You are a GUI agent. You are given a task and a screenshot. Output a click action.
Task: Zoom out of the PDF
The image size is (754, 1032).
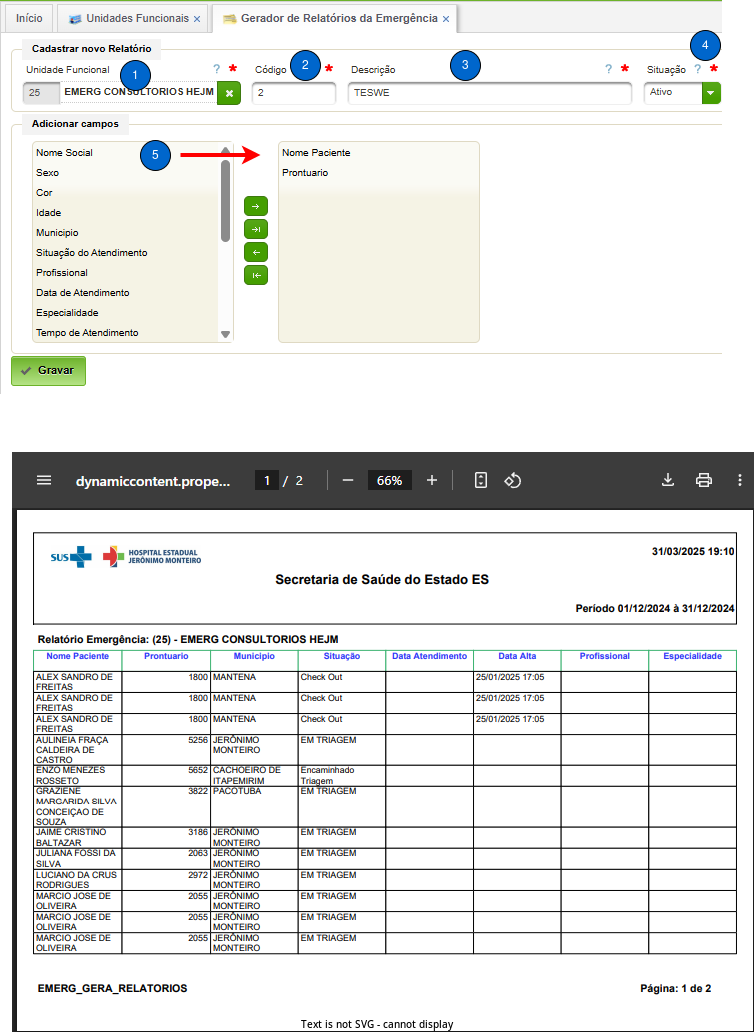[348, 480]
